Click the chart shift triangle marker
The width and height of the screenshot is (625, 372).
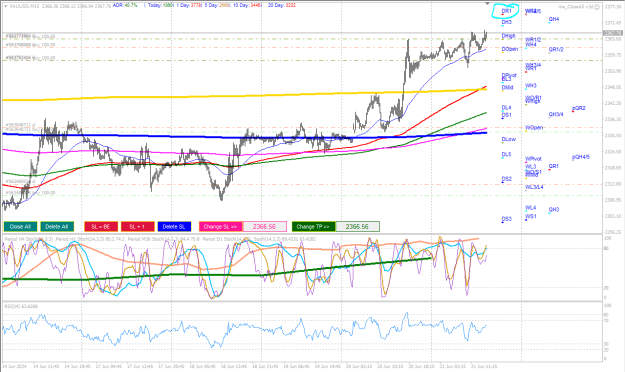(x=487, y=4)
